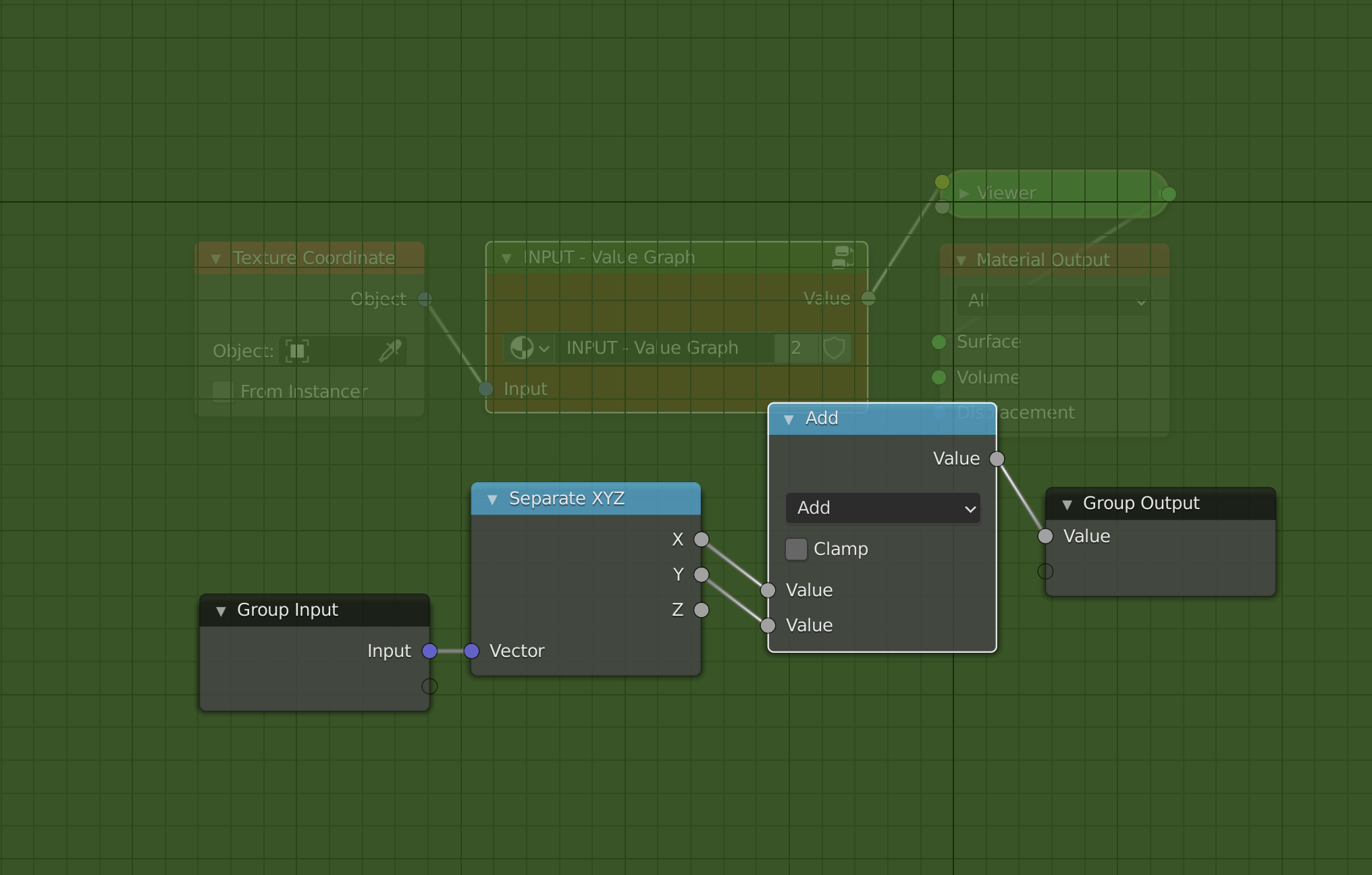
Task: Collapse the Group Input node
Action: (x=221, y=611)
